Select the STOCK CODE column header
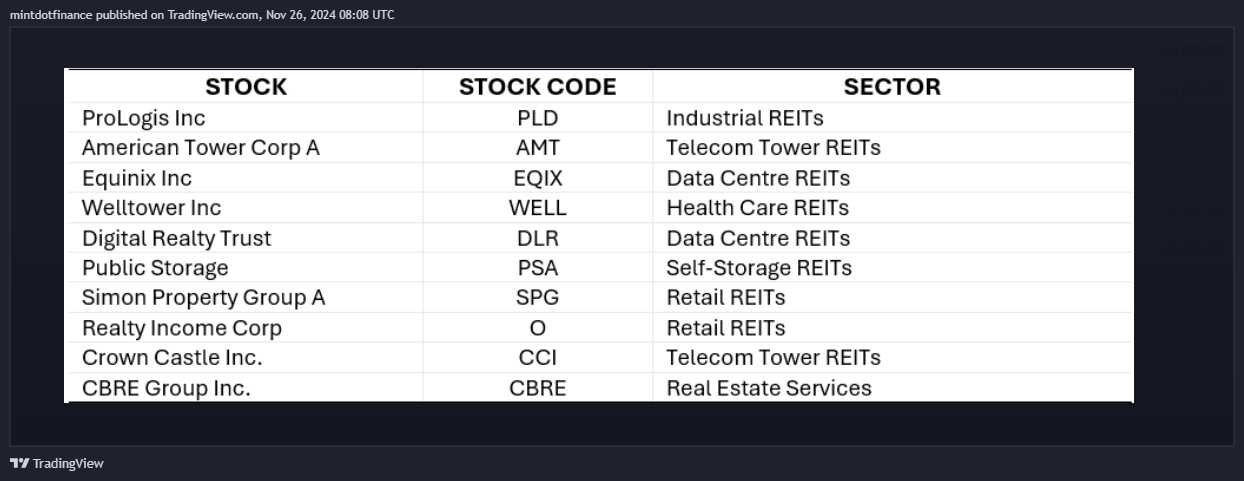The image size is (1244, 481). [538, 87]
